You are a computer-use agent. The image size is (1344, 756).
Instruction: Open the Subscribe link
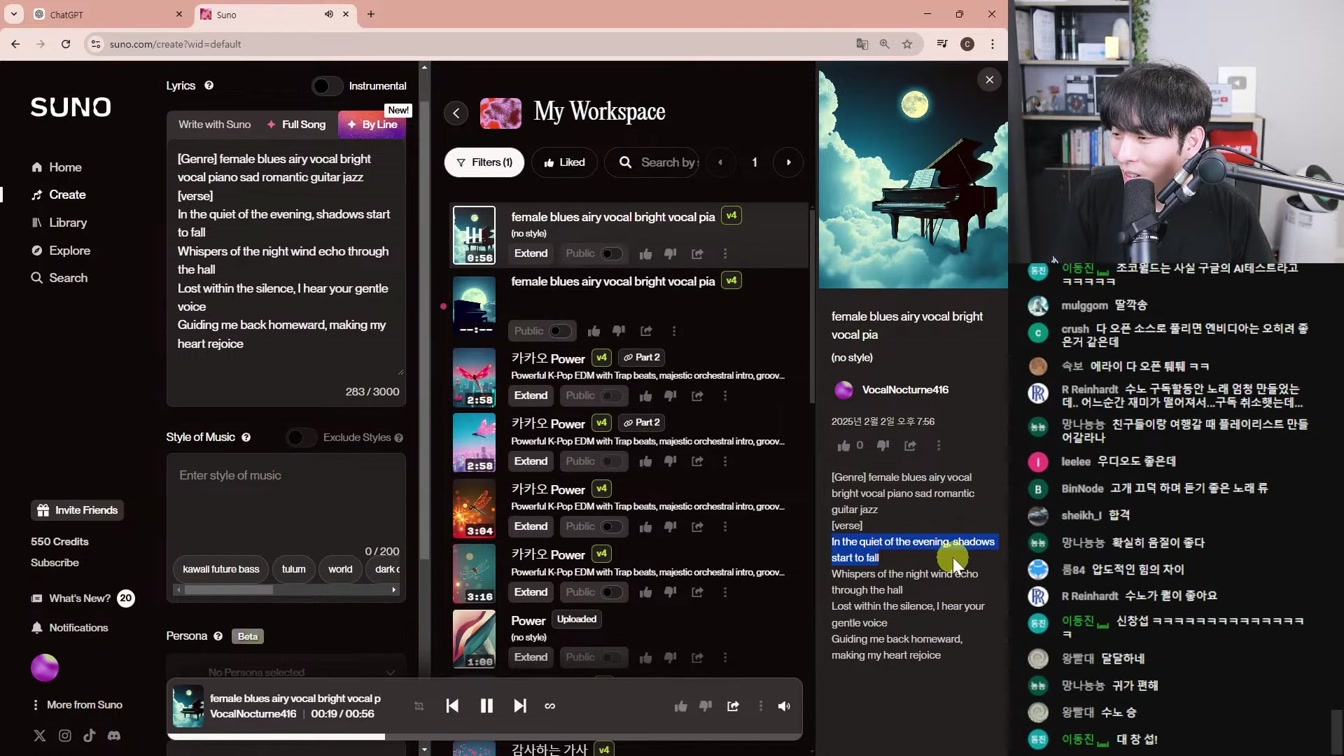tap(55, 563)
